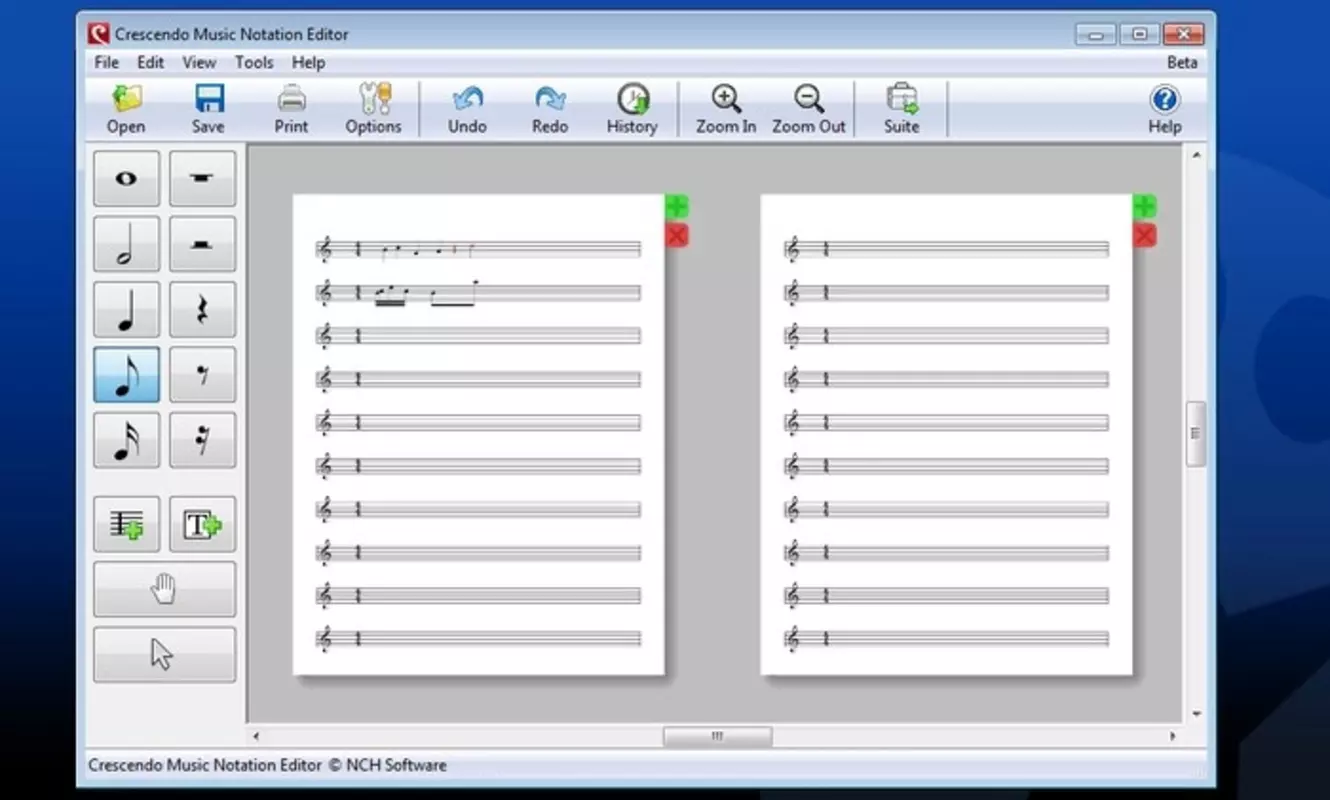Click the add text tool button

[x=202, y=524]
